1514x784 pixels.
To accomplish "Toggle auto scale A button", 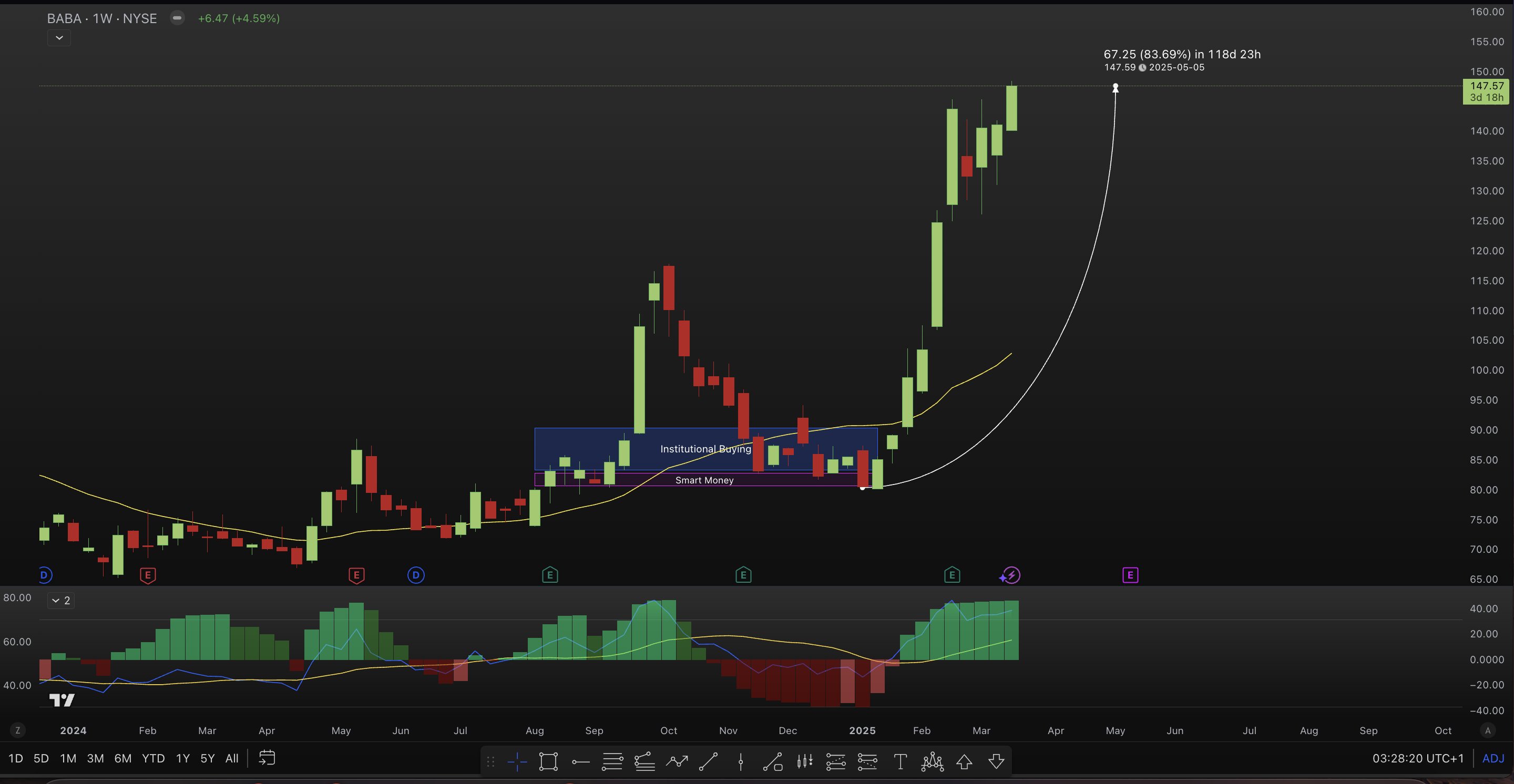I will coord(1488,730).
